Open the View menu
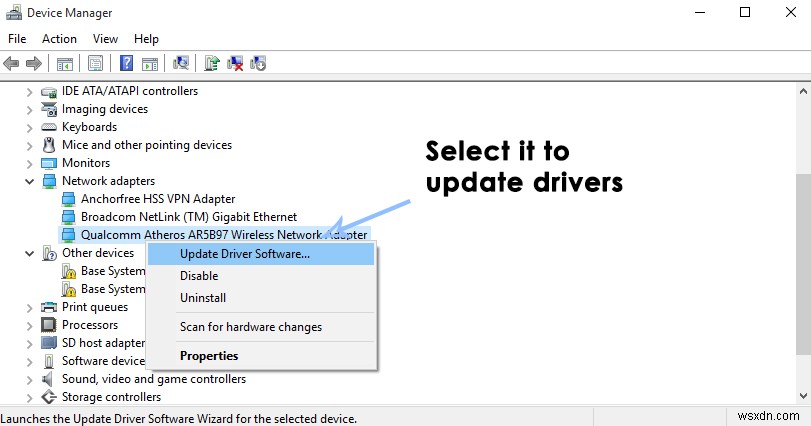 [x=106, y=39]
